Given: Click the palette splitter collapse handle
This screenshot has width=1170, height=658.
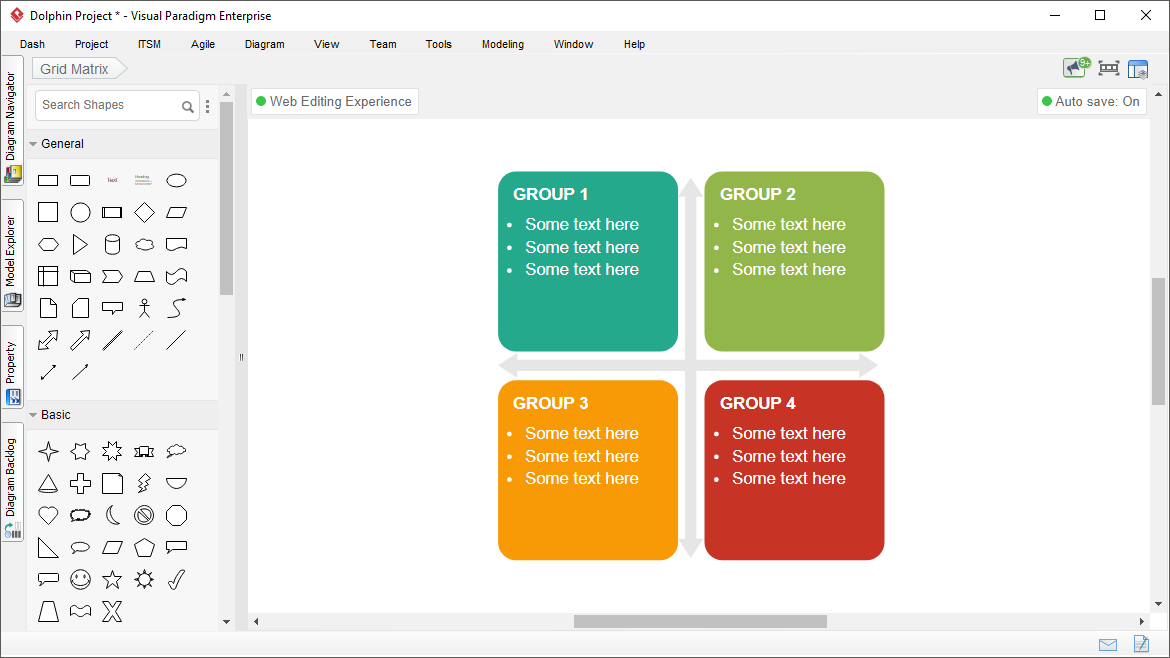Looking at the screenshot, I should coord(241,357).
